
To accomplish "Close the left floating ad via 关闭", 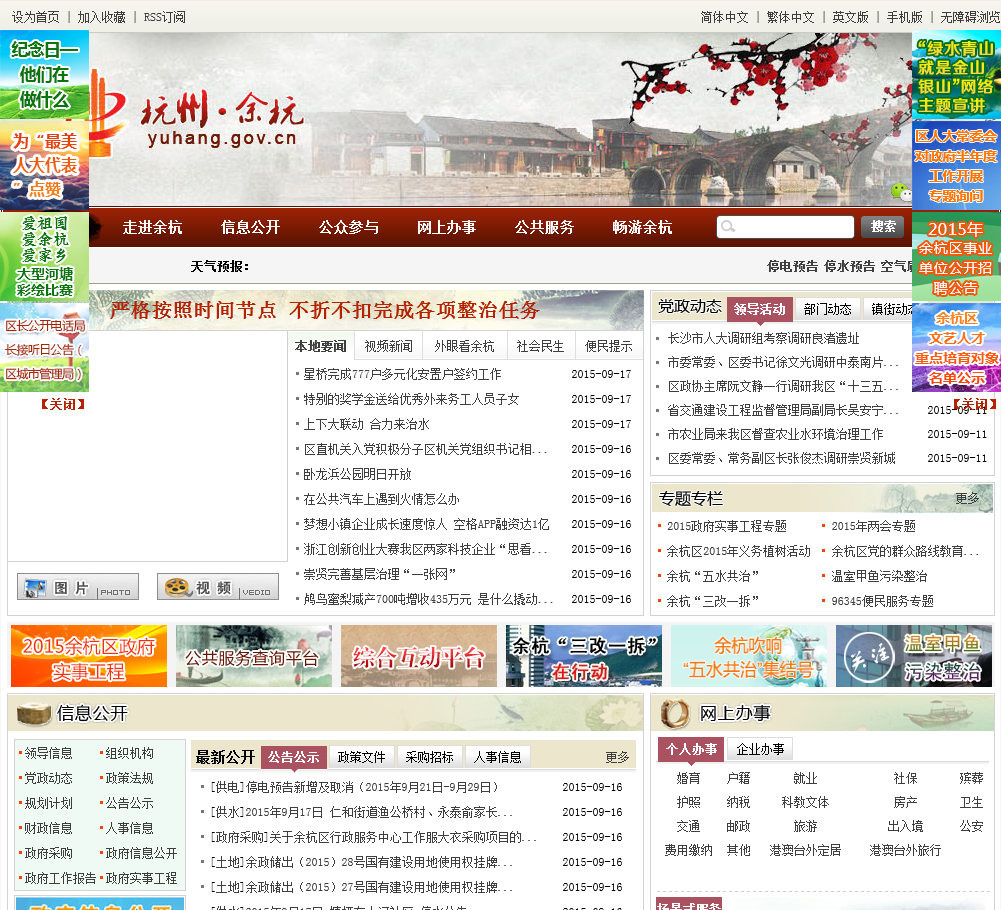I will click(x=62, y=404).
